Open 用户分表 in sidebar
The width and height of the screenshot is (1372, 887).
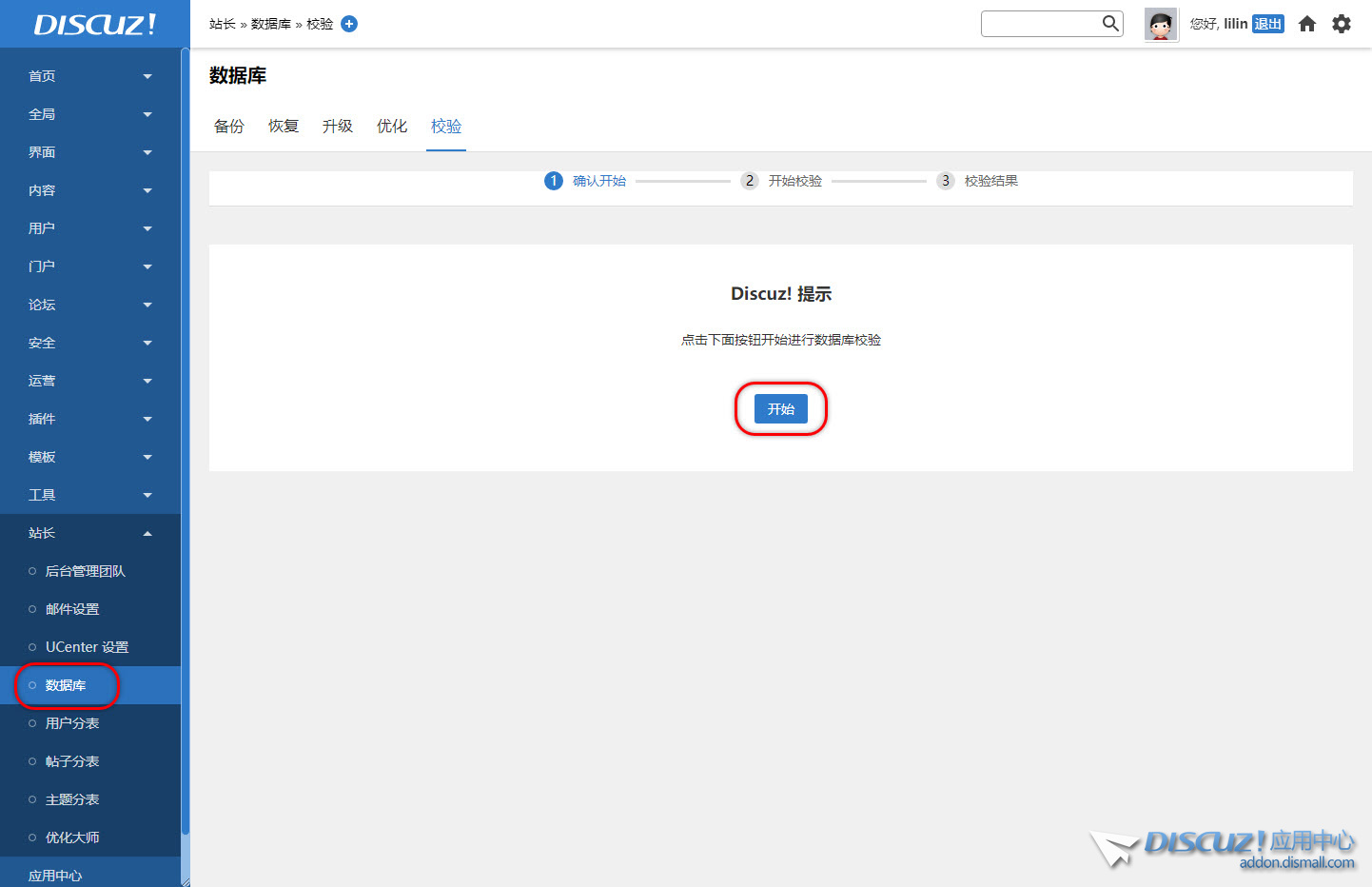pos(90,723)
